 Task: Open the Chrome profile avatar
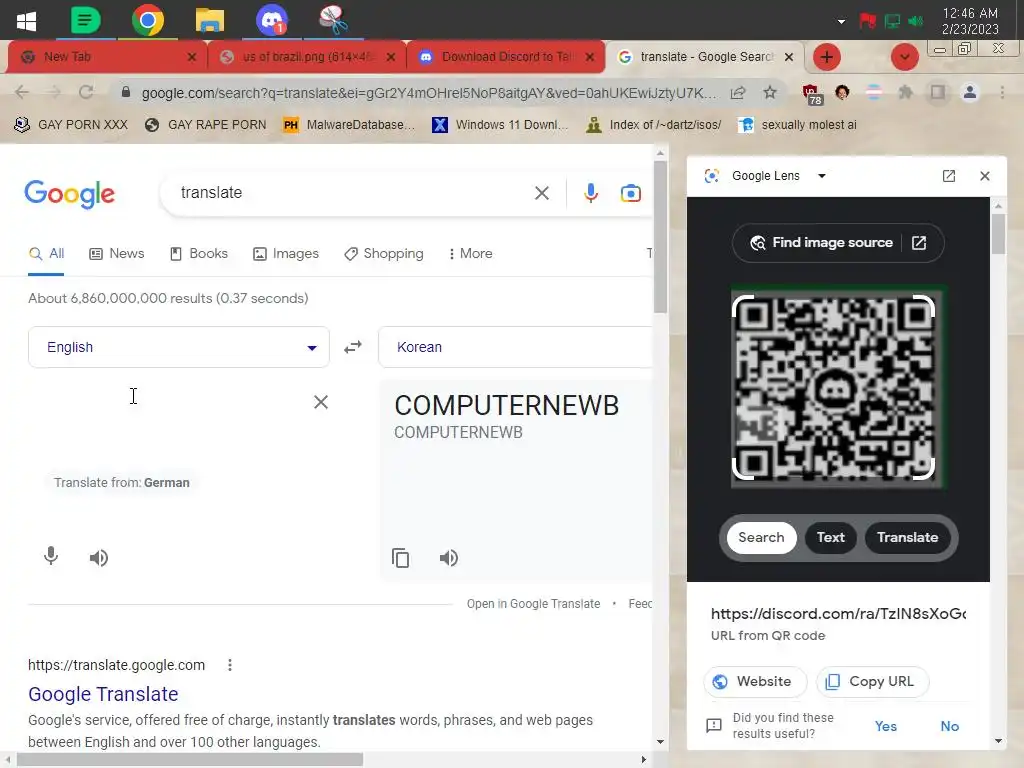pyautogui.click(x=970, y=93)
